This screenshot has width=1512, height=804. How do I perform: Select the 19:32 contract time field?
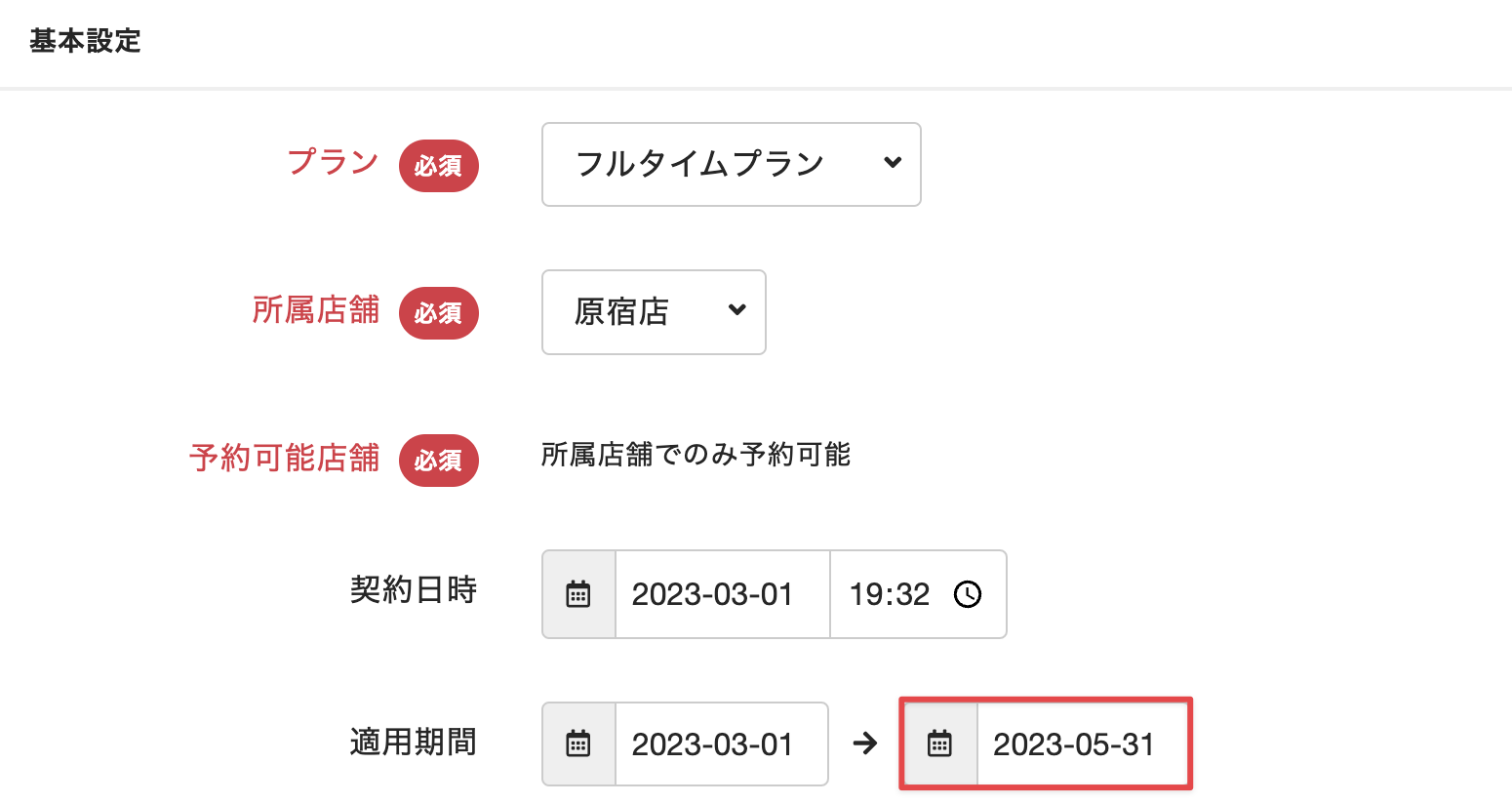890,594
